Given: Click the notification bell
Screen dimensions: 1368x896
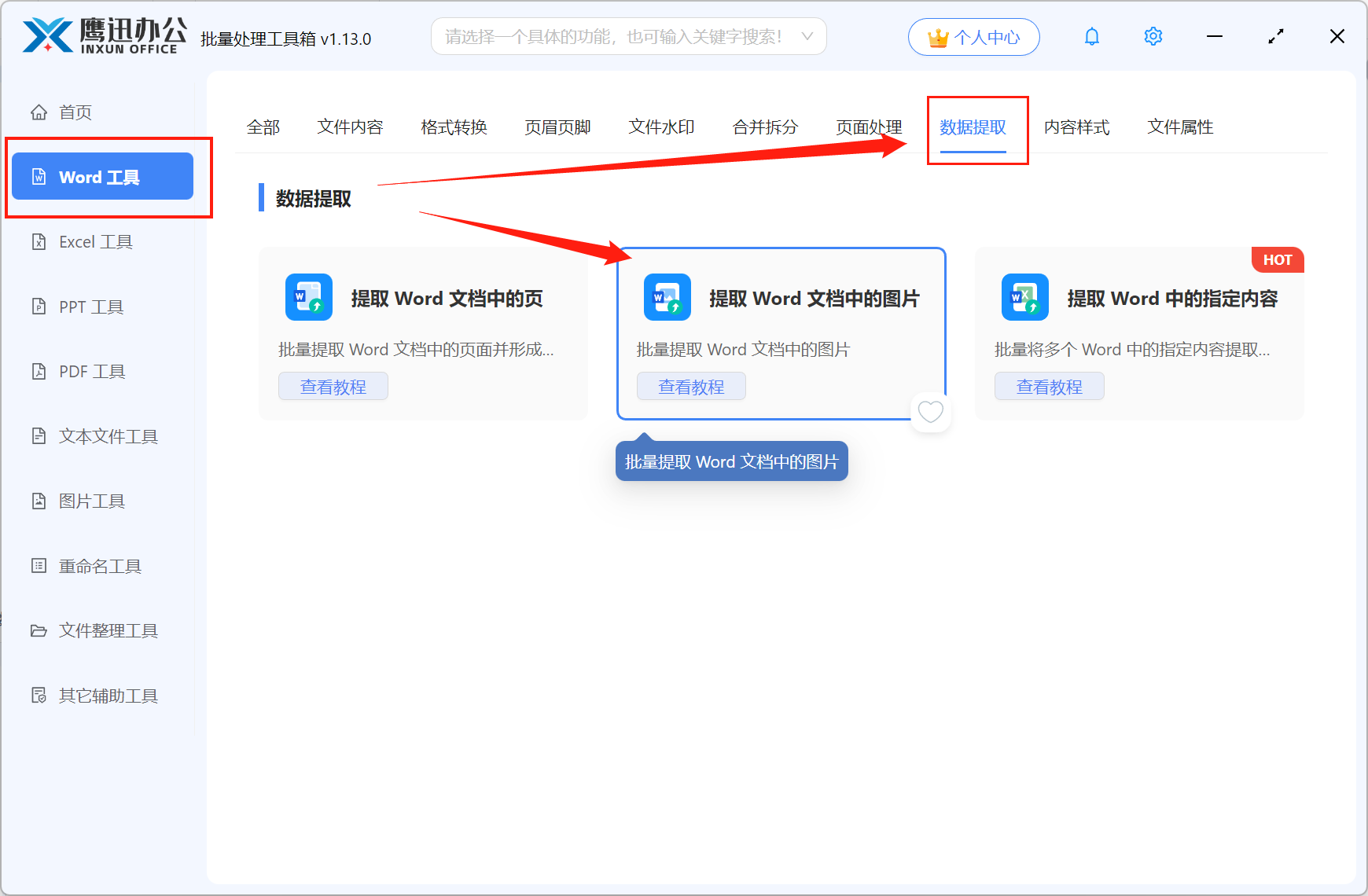Looking at the screenshot, I should pyautogui.click(x=1091, y=36).
